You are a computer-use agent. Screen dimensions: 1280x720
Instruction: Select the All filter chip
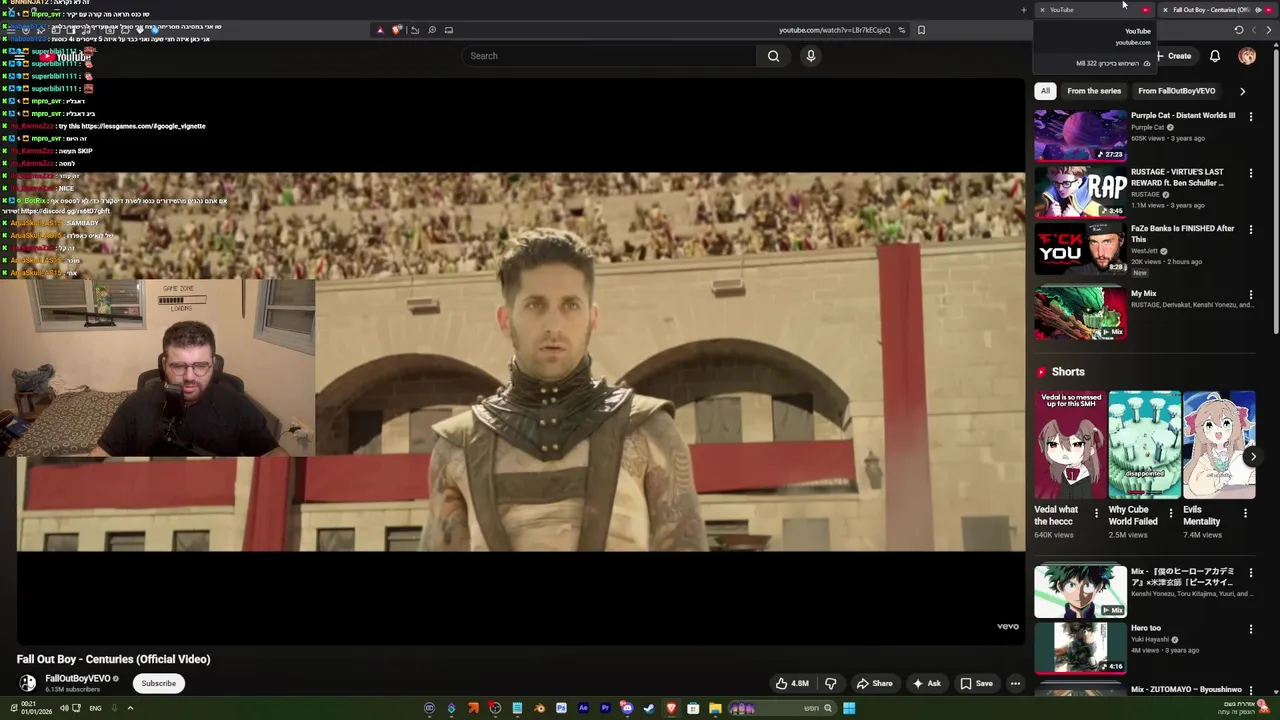(1045, 91)
